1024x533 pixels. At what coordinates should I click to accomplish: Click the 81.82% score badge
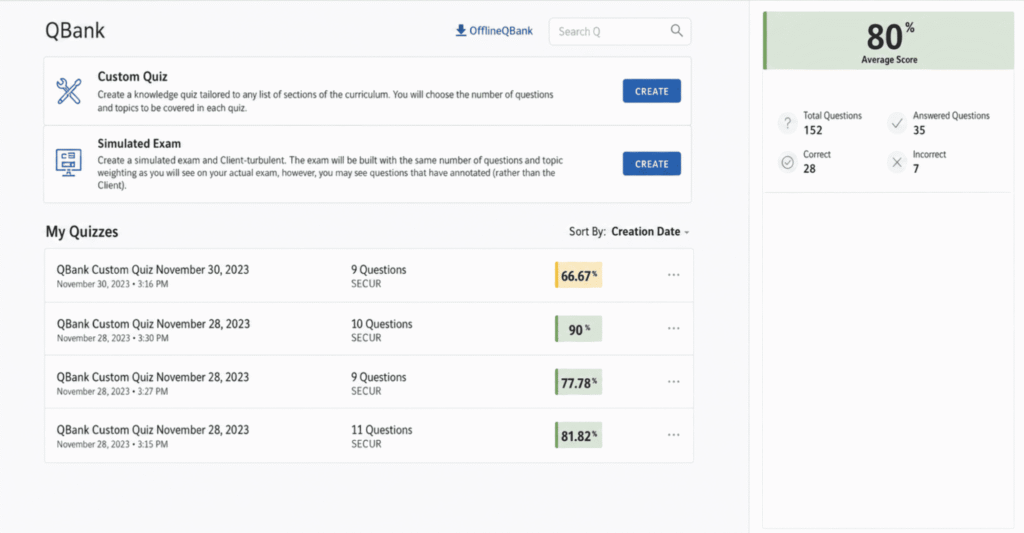tap(579, 435)
